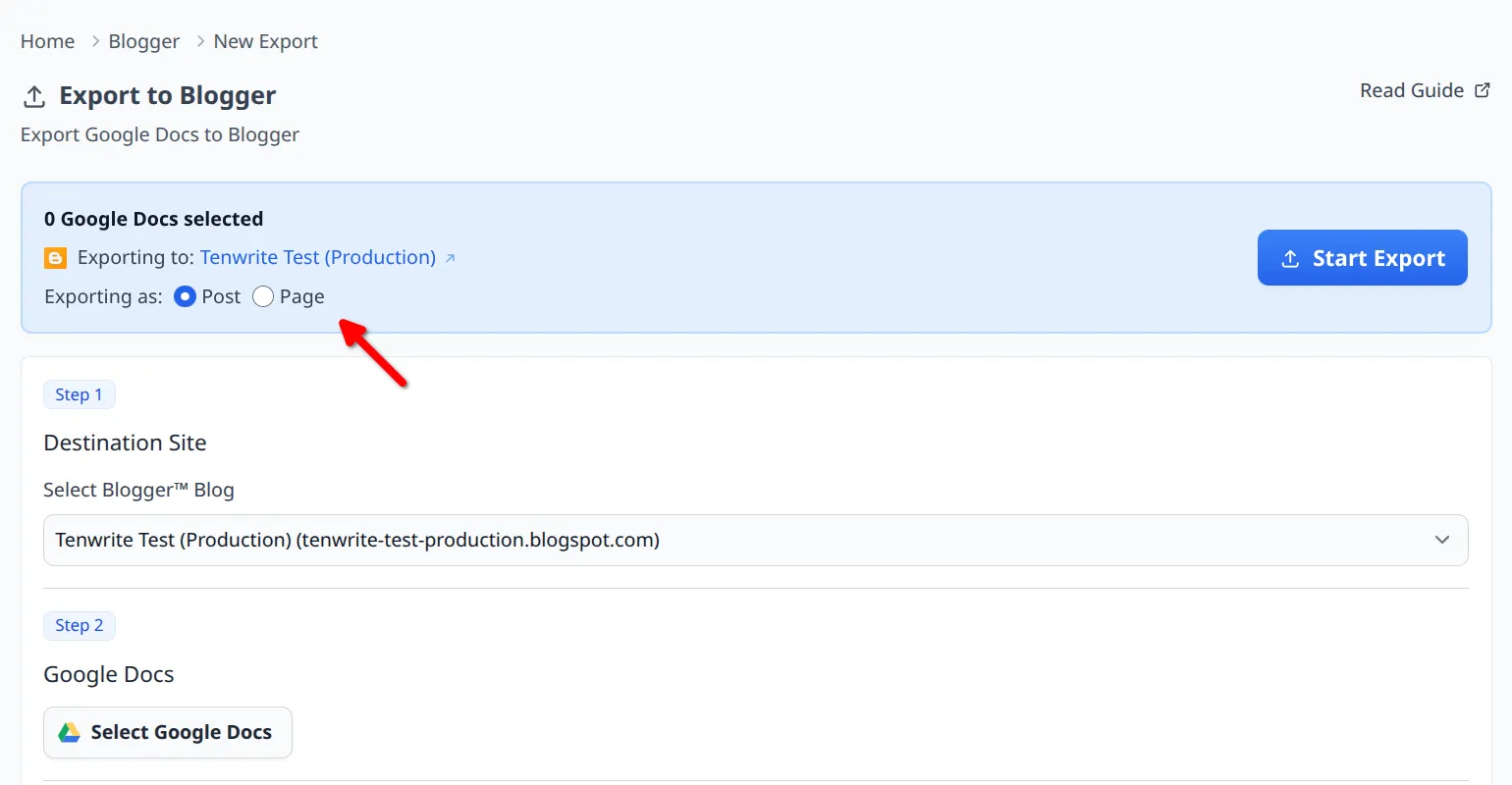Click the Step 1 badge
Image resolution: width=1512 pixels, height=785 pixels.
(80, 393)
